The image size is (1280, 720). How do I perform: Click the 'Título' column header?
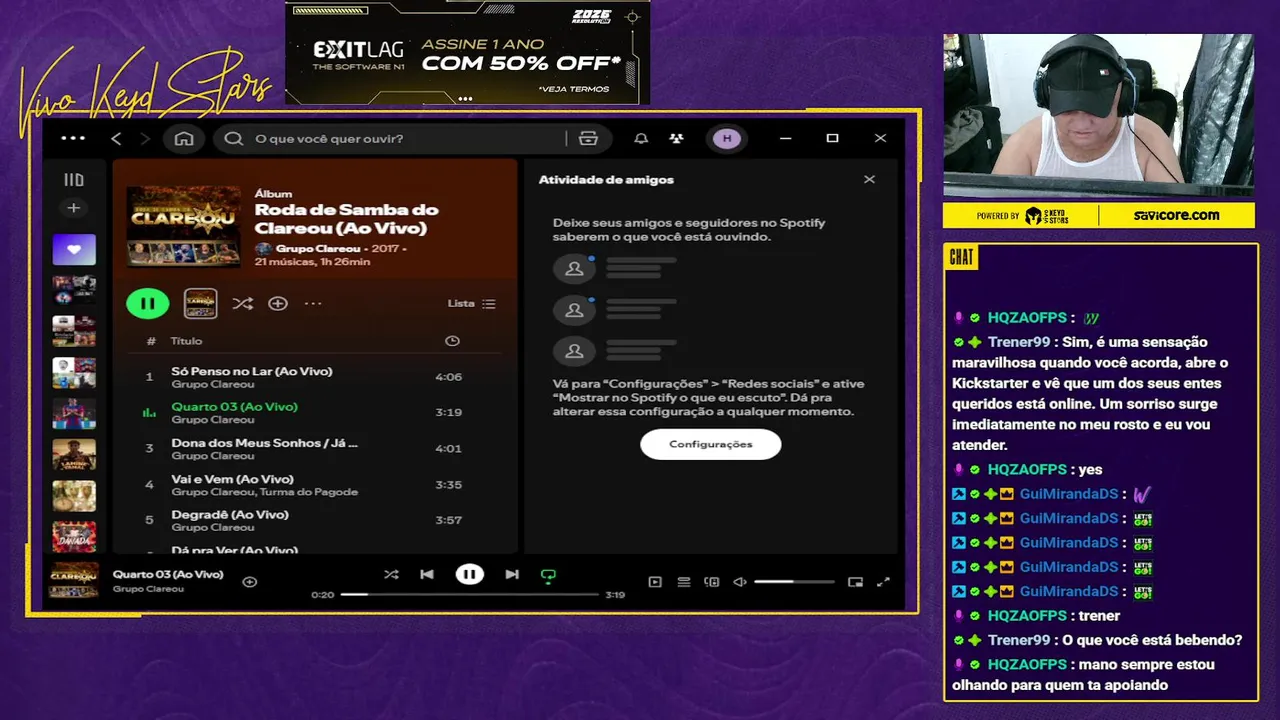(186, 341)
